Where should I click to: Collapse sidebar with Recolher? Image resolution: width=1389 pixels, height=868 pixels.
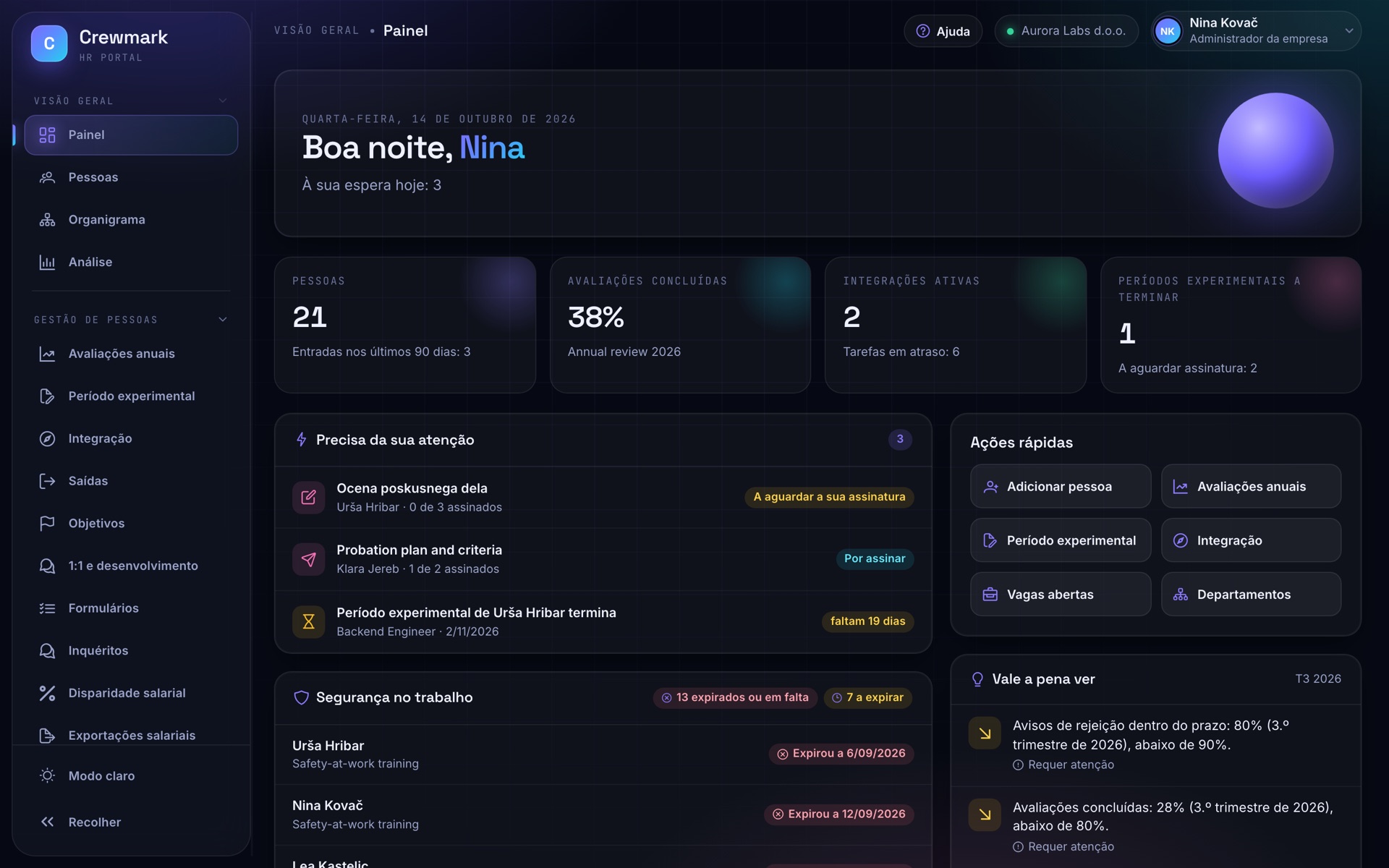pyautogui.click(x=131, y=822)
